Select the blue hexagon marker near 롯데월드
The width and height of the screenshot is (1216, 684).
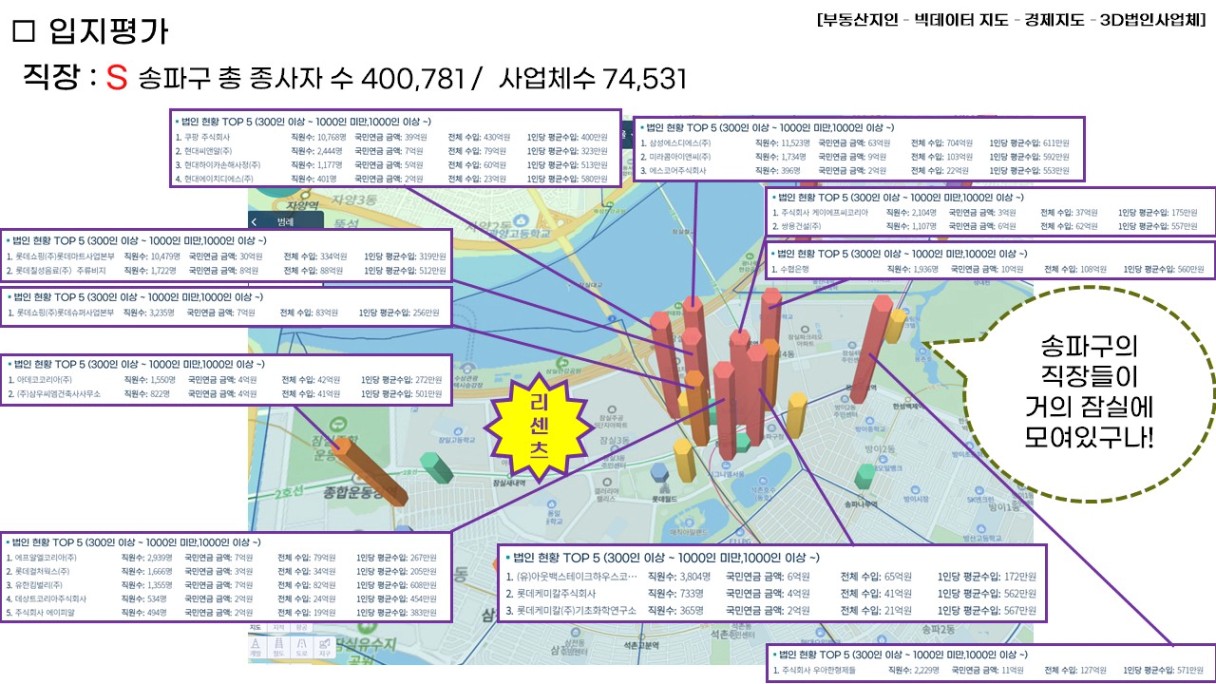pos(659,473)
